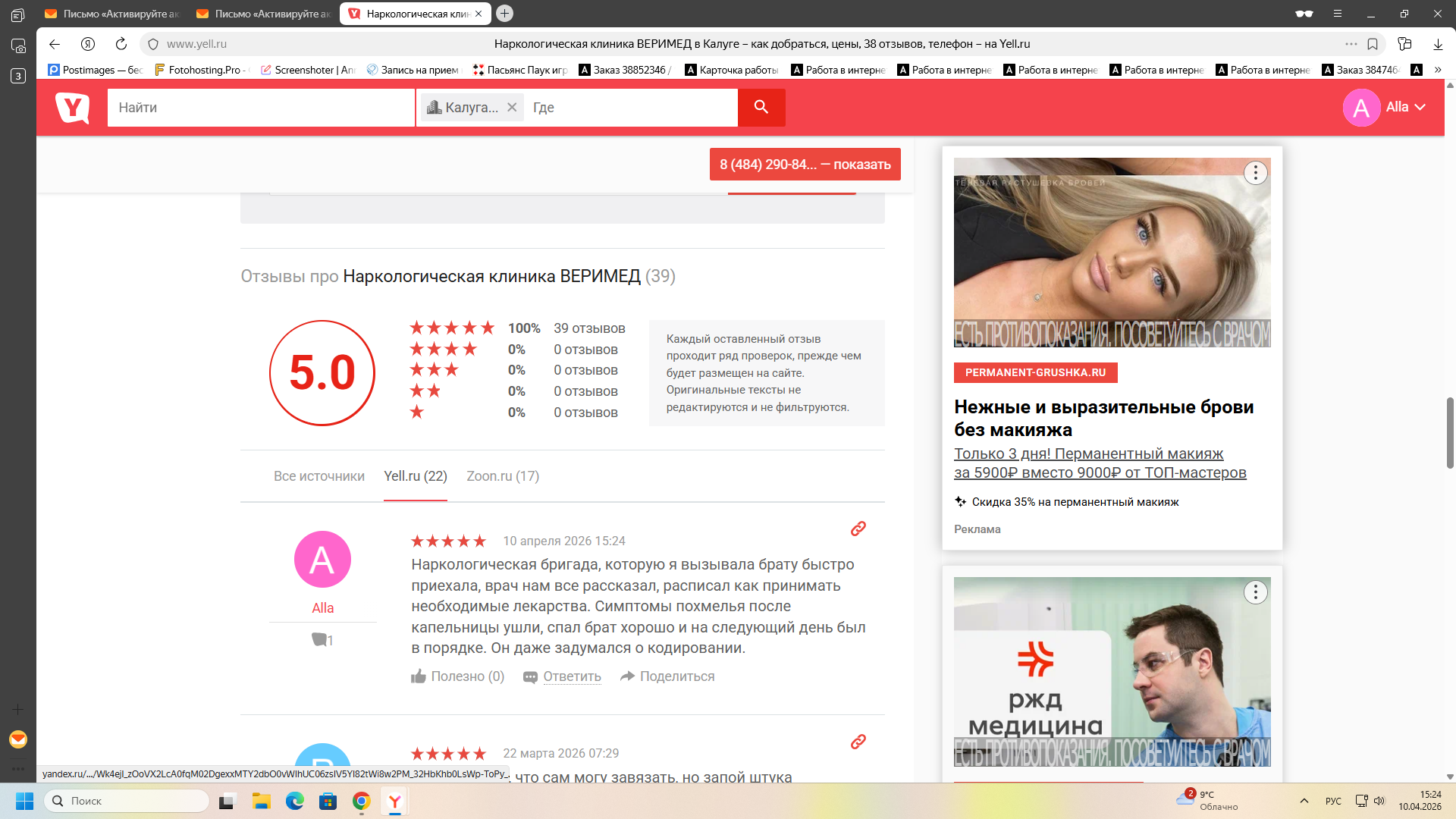Expand hidden bookmarks overflow chevron
Image resolution: width=1456 pixels, height=819 pixels.
(1438, 70)
